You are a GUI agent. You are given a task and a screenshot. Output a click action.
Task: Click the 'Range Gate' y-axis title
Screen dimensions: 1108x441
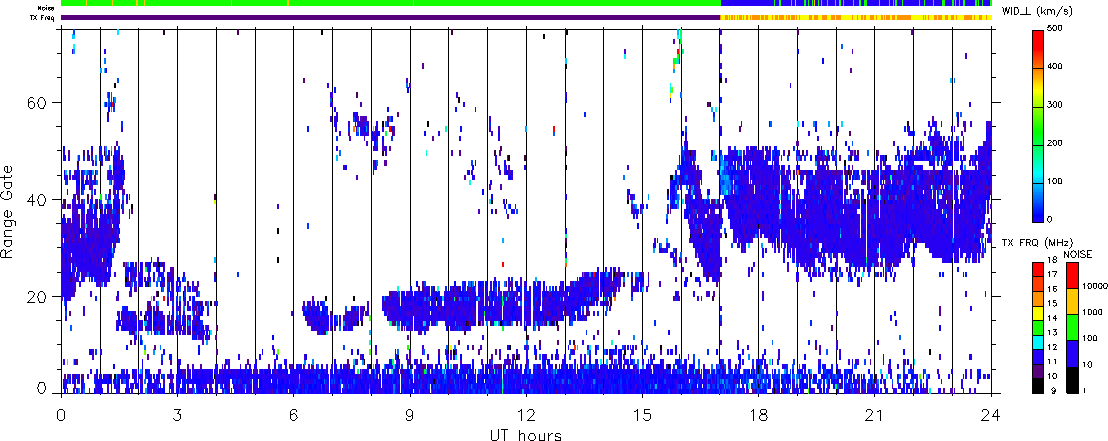tap(8, 212)
